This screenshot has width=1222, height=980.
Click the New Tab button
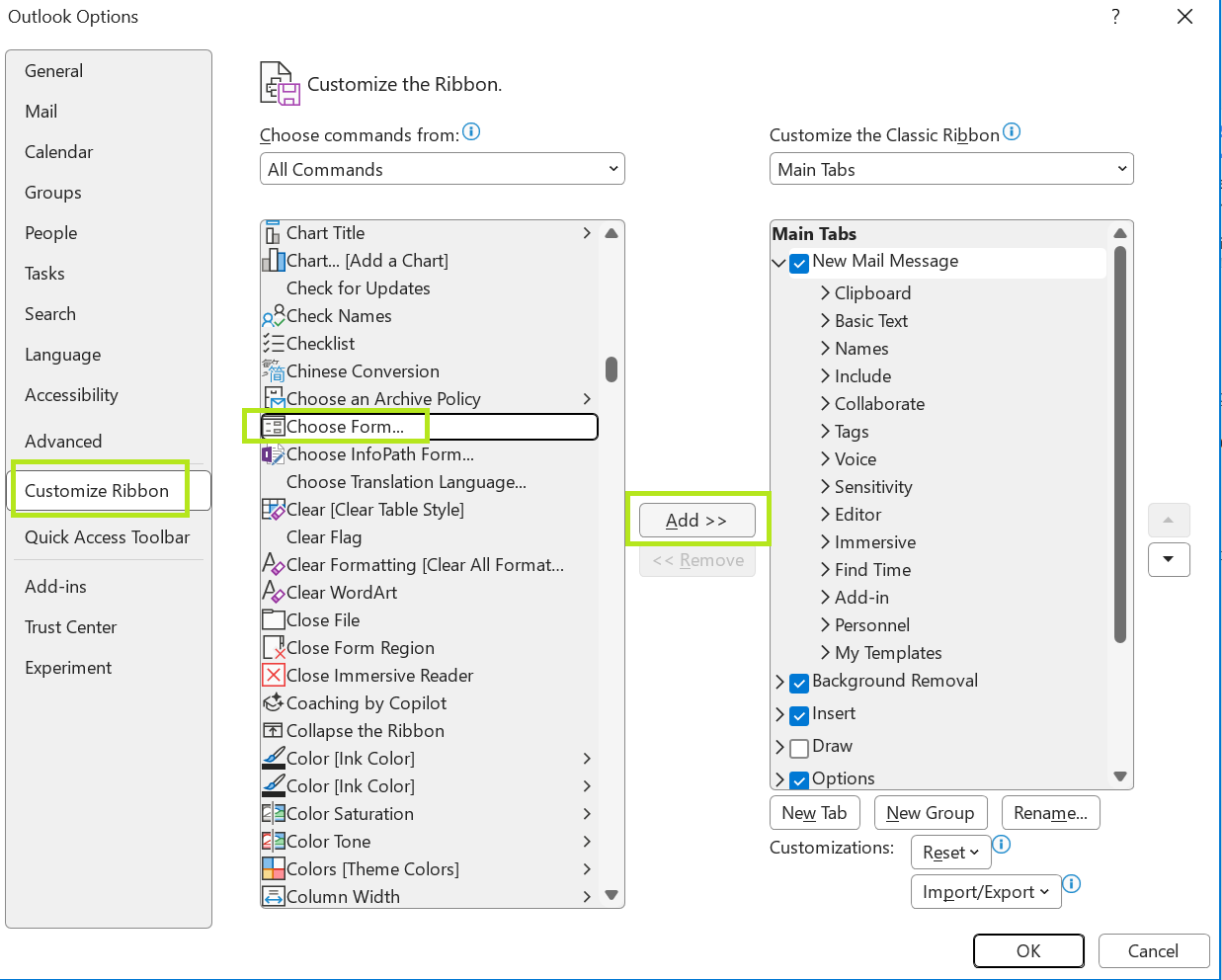(815, 813)
